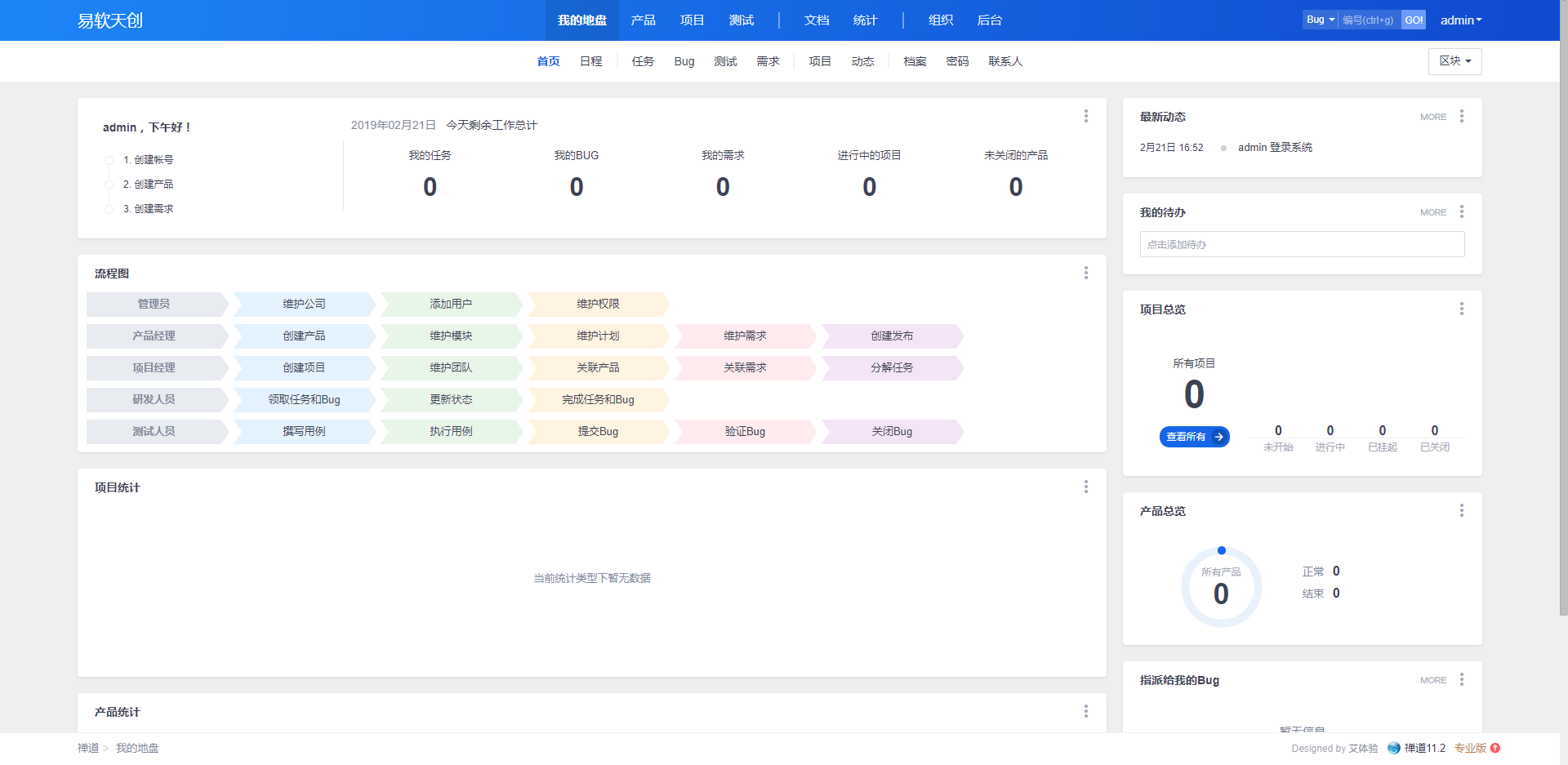Click the GO! search button
Viewport: 1568px width, 765px height.
(x=1414, y=20)
